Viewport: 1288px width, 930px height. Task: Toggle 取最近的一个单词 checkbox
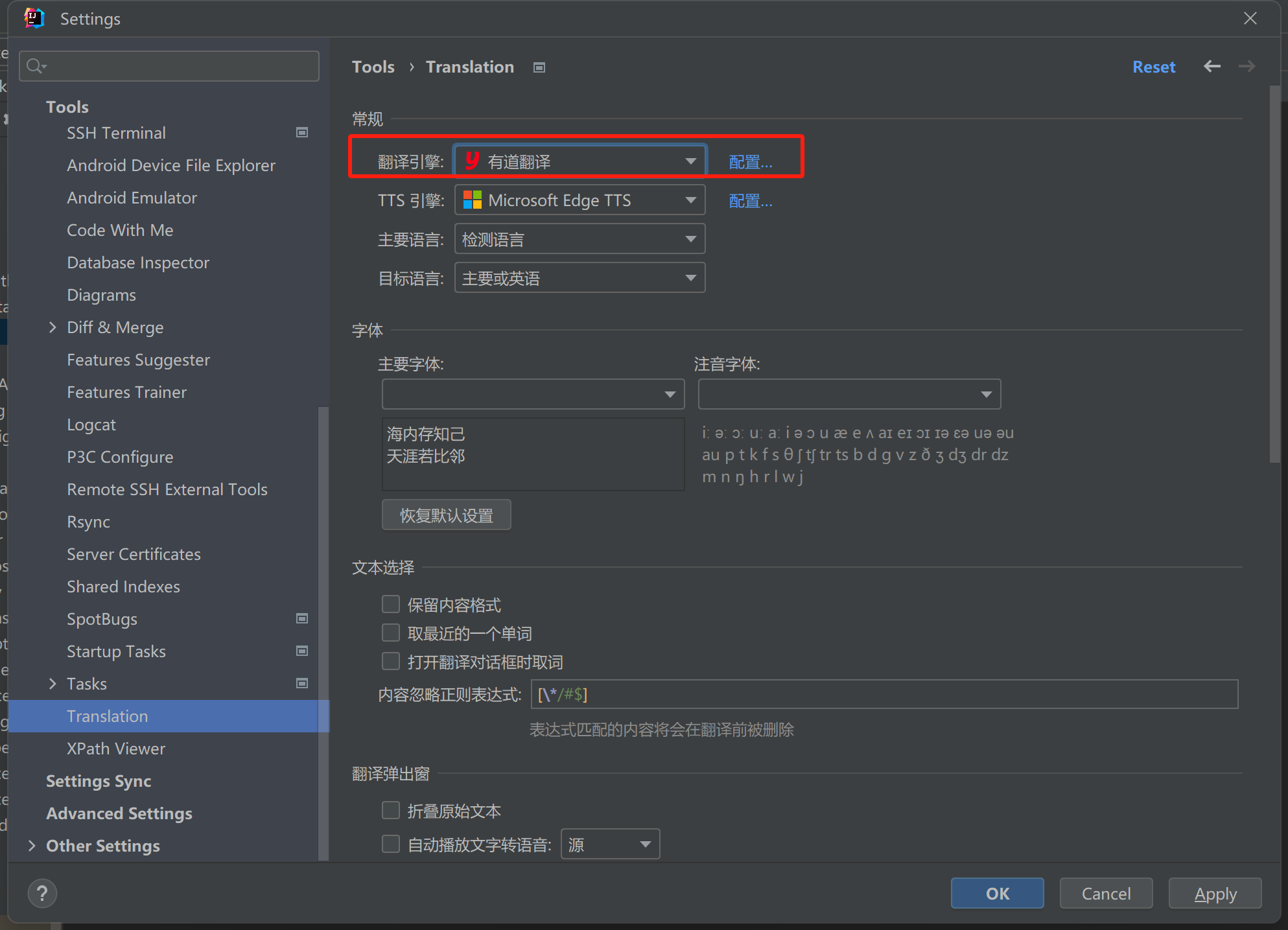[x=391, y=633]
